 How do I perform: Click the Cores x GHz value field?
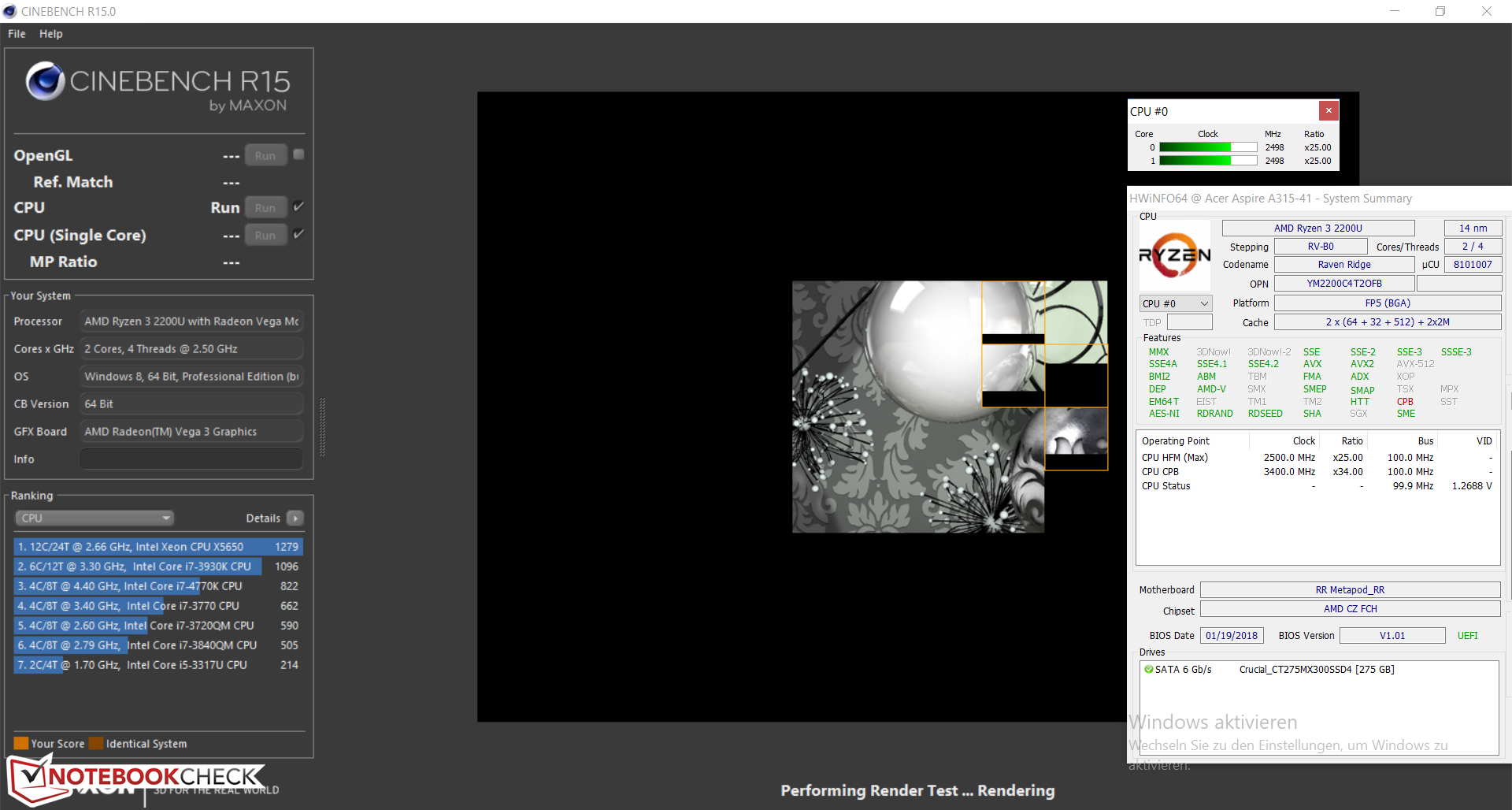(191, 348)
